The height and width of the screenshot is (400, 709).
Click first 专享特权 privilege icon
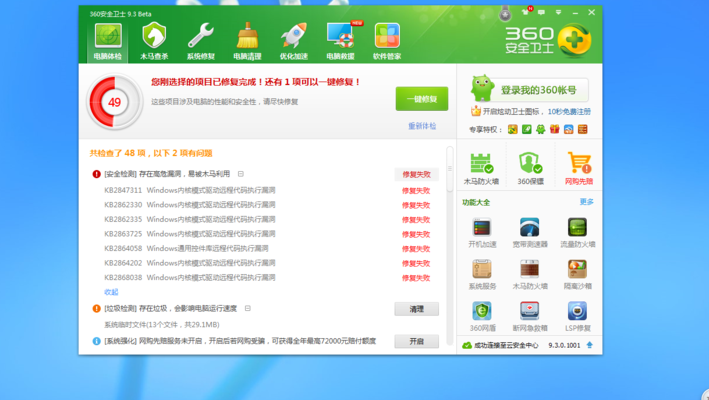point(512,129)
